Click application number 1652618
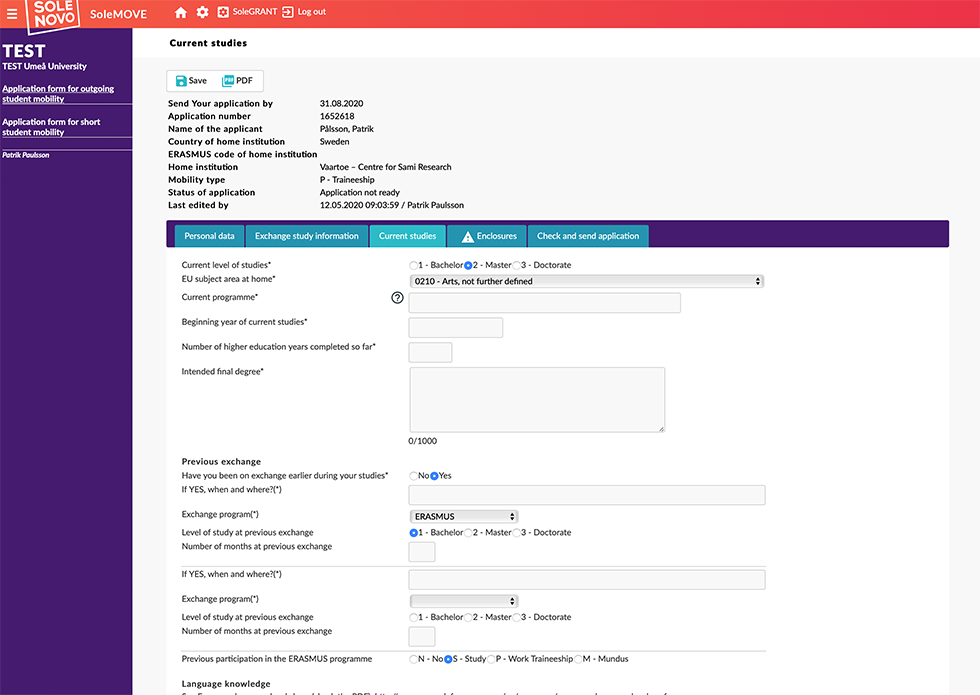980x695 pixels. 337,116
